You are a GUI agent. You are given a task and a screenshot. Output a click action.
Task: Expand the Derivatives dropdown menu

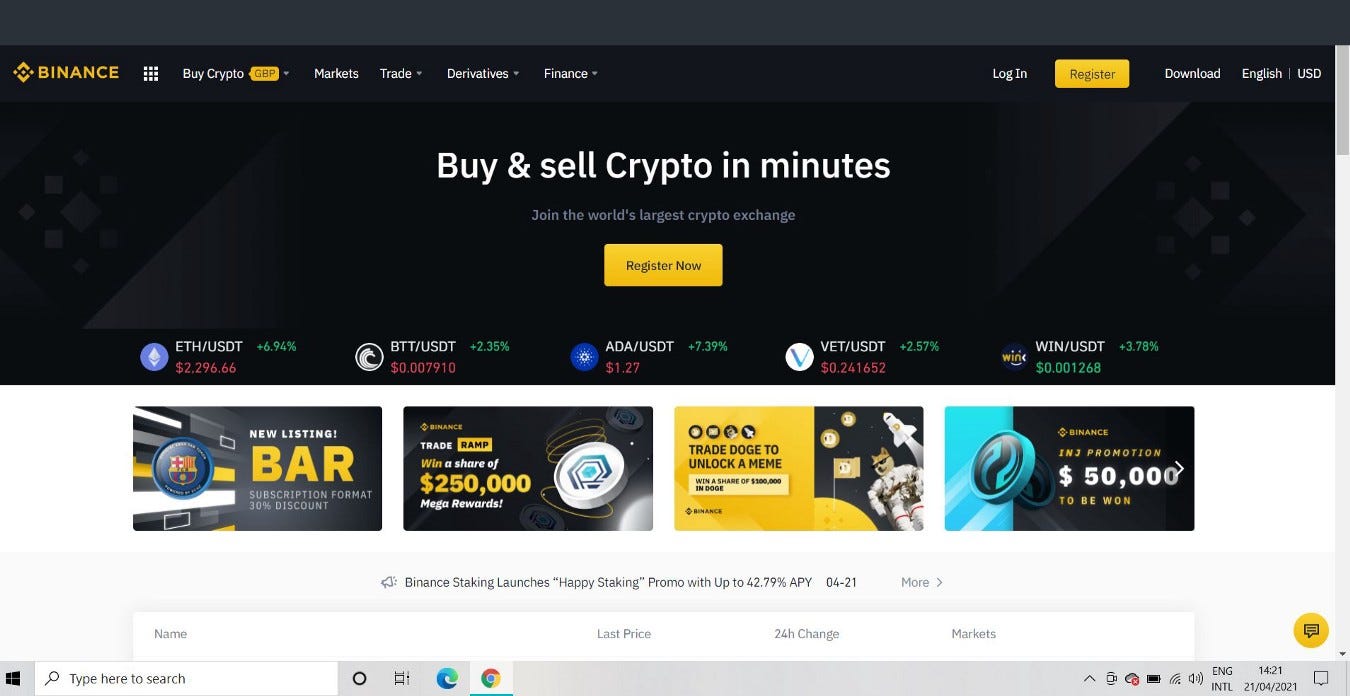tap(483, 73)
